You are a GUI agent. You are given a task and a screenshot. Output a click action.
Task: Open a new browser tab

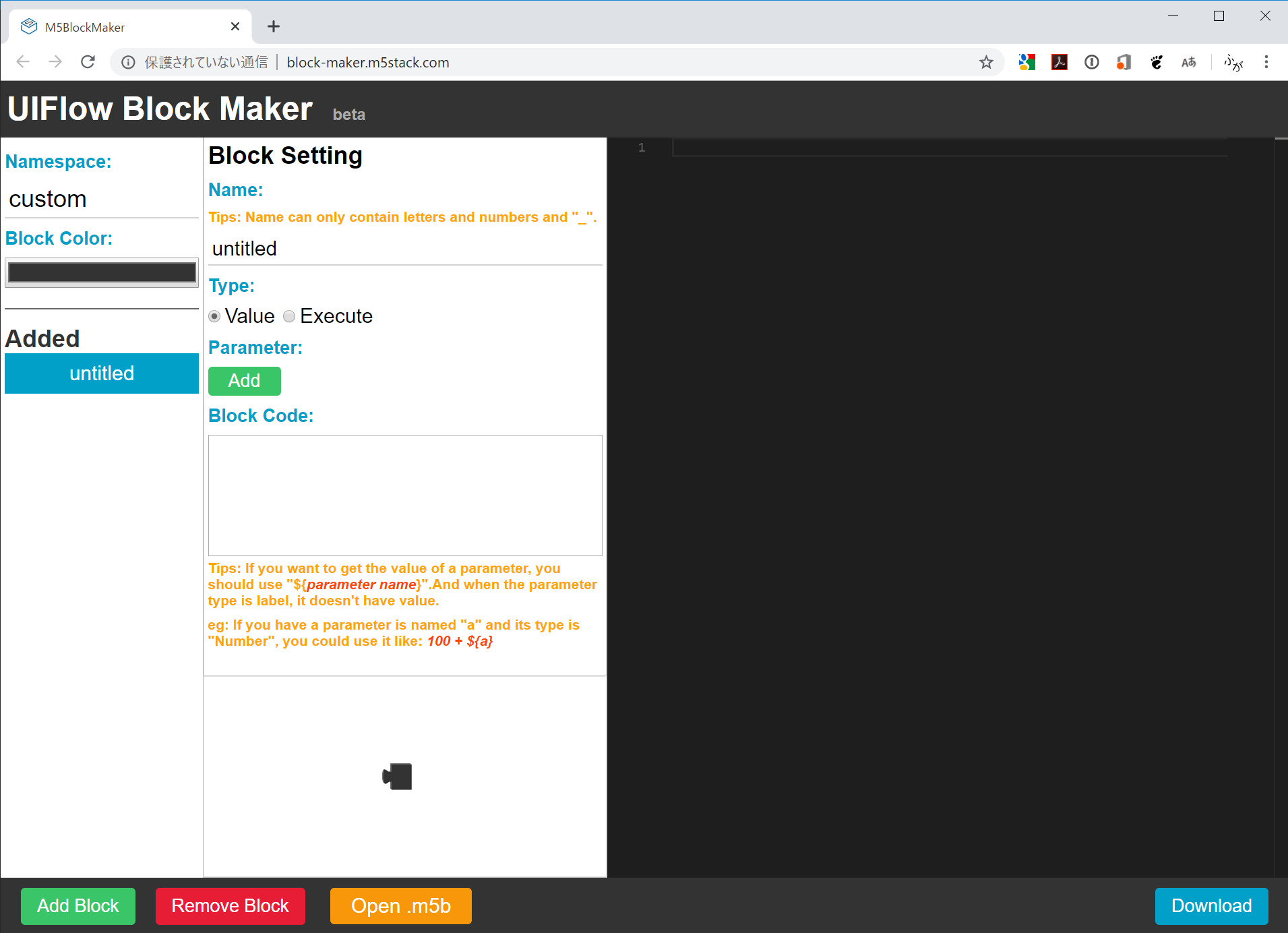coord(273,26)
